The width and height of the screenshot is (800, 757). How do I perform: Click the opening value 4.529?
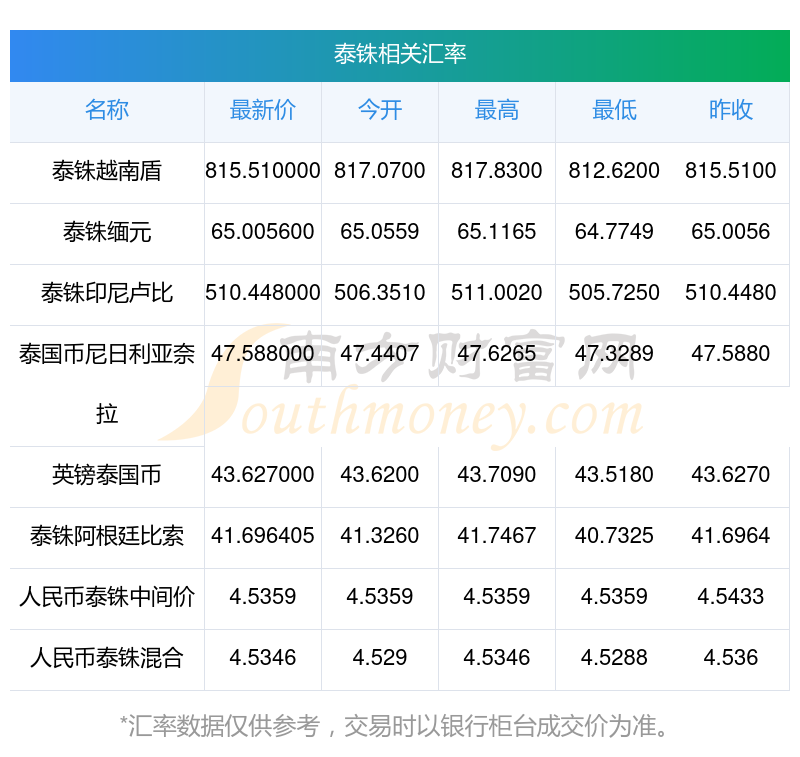tap(380, 658)
